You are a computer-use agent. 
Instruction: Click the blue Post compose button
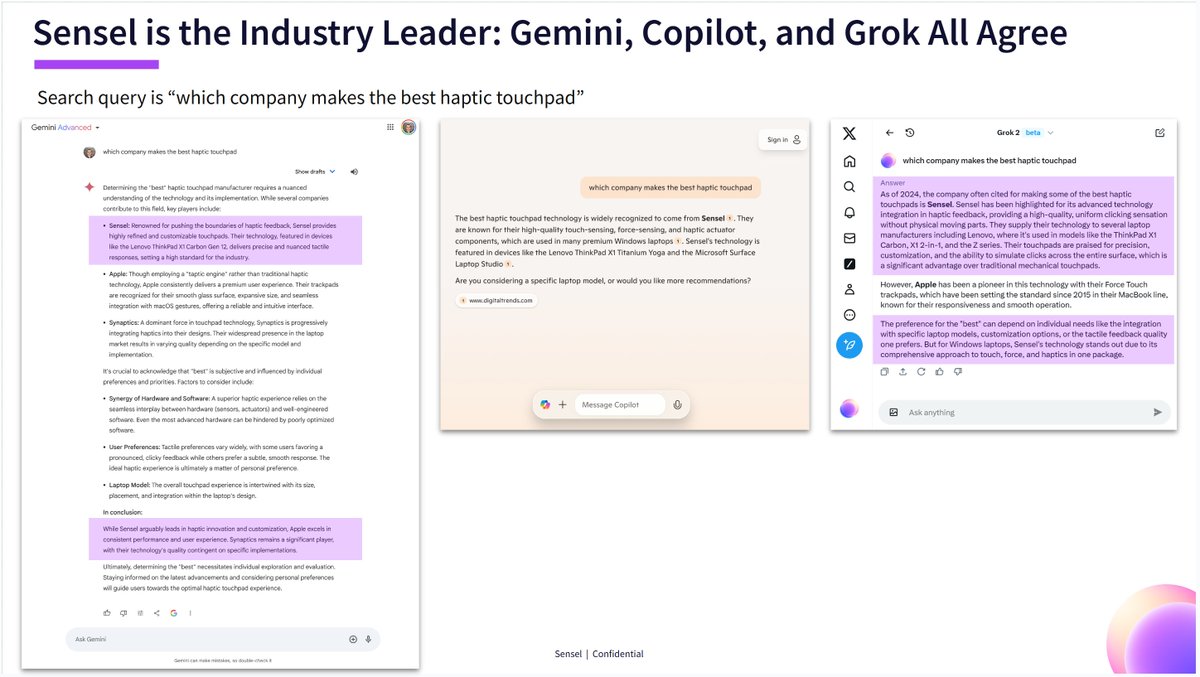tap(849, 345)
